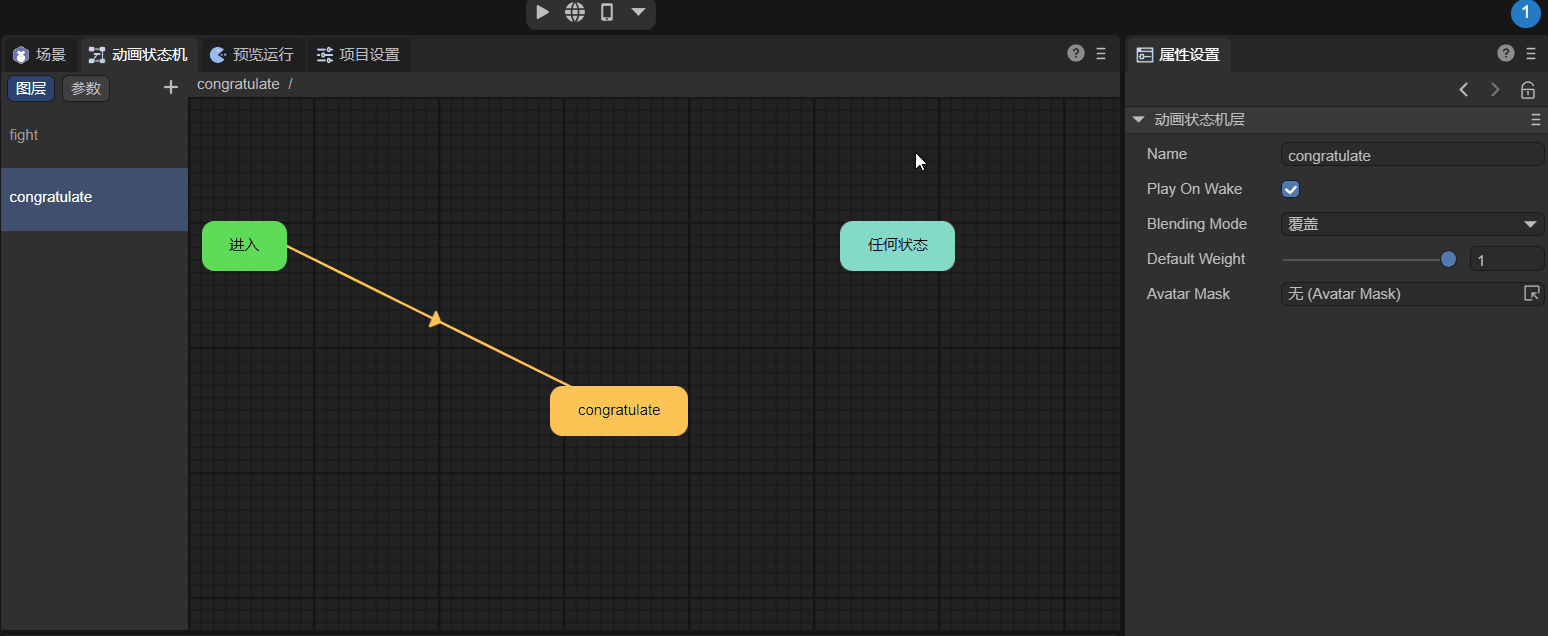Screen dimensions: 1548x636
Task: Click help icon in animation state machine panel
Action: [1076, 54]
